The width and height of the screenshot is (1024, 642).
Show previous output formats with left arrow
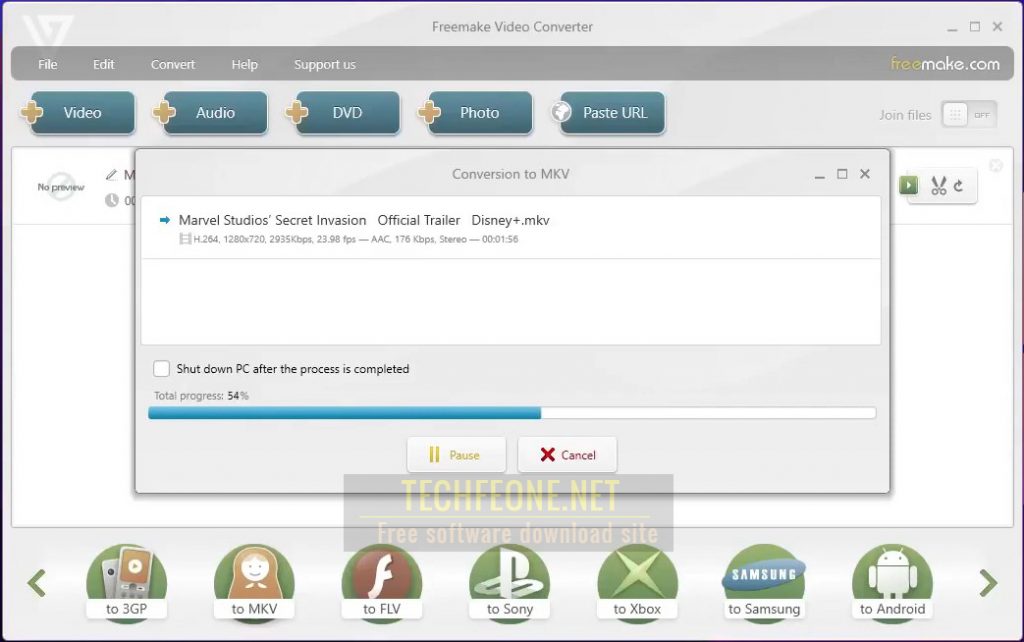(37, 583)
